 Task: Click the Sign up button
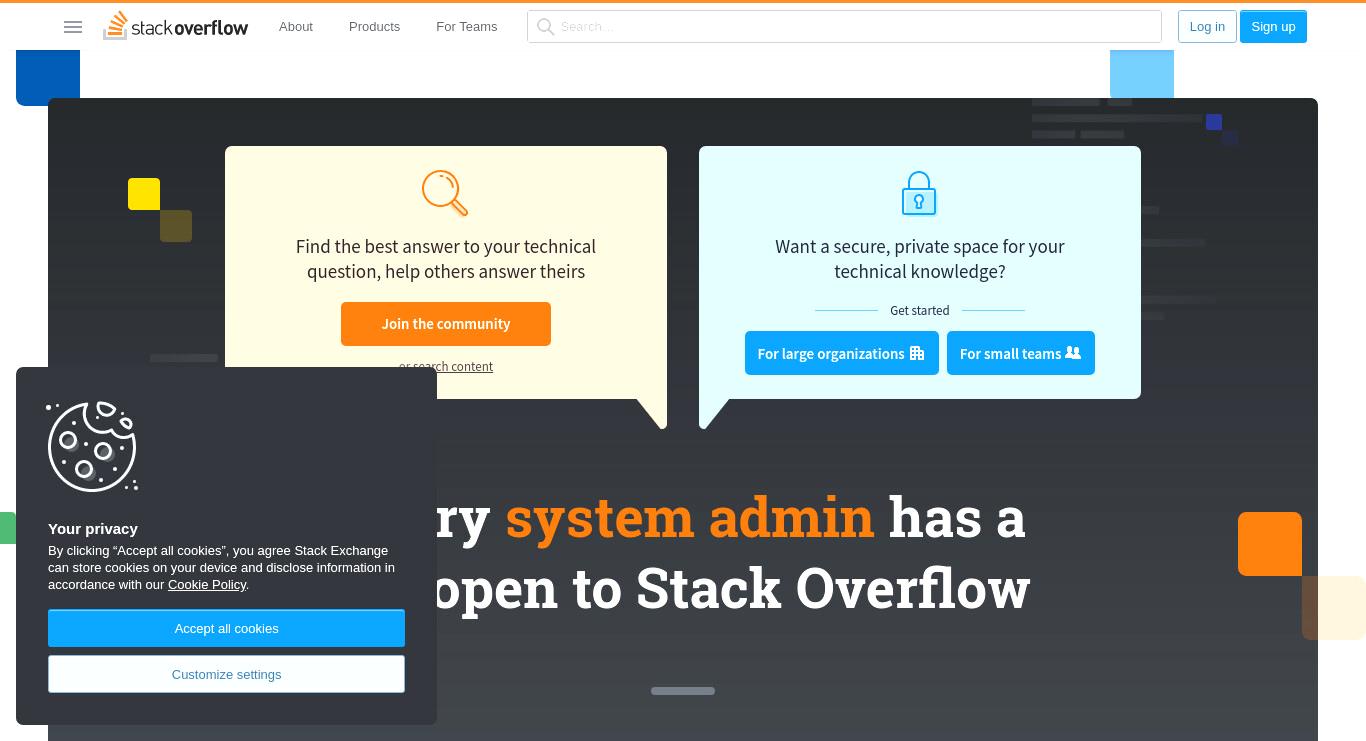point(1273,27)
